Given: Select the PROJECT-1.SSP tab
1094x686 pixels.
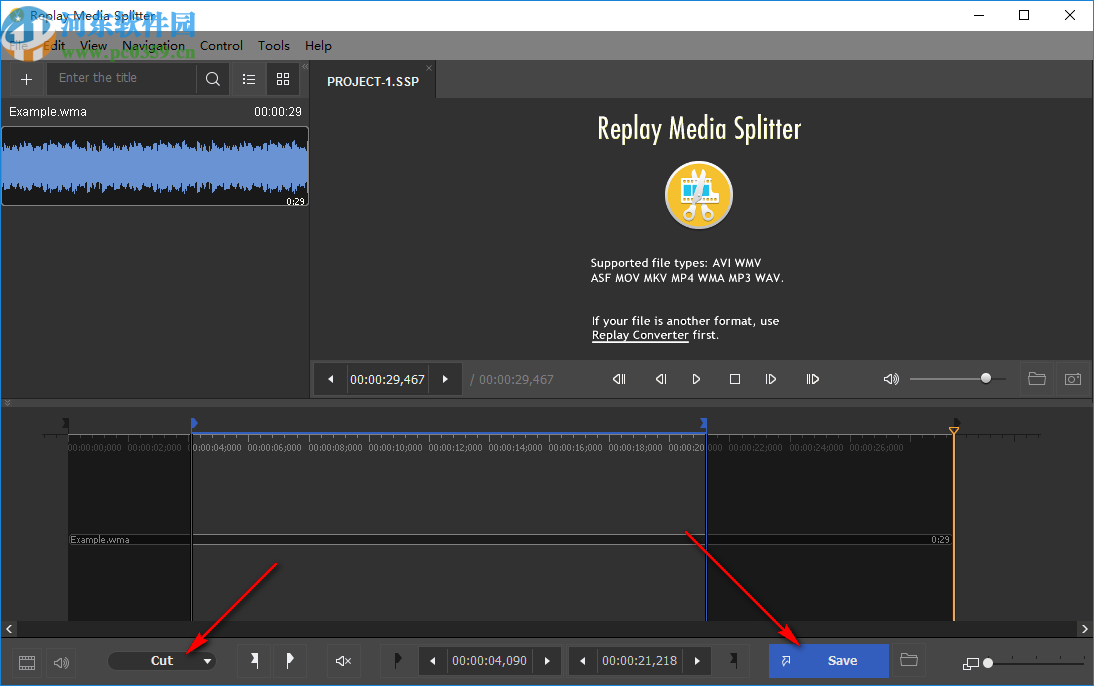Looking at the screenshot, I should tap(373, 80).
